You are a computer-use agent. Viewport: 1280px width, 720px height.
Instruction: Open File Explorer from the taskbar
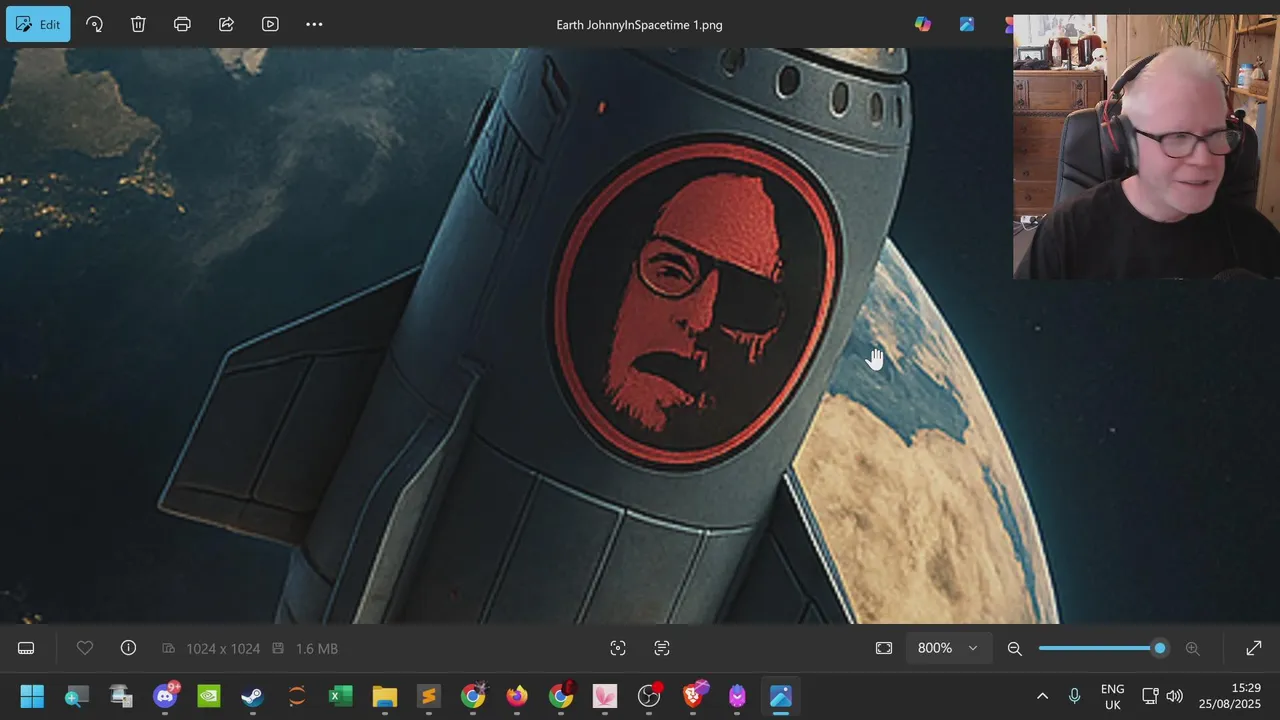(385, 696)
